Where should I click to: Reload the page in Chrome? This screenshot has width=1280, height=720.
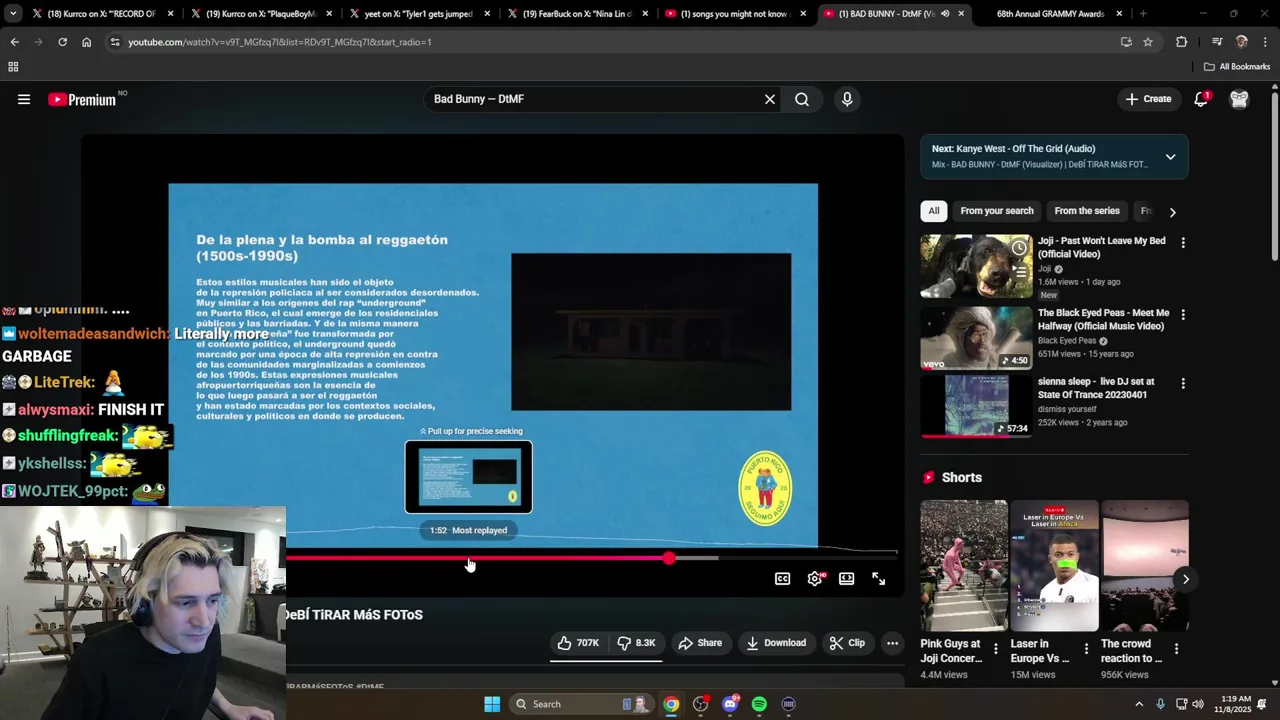point(62,42)
